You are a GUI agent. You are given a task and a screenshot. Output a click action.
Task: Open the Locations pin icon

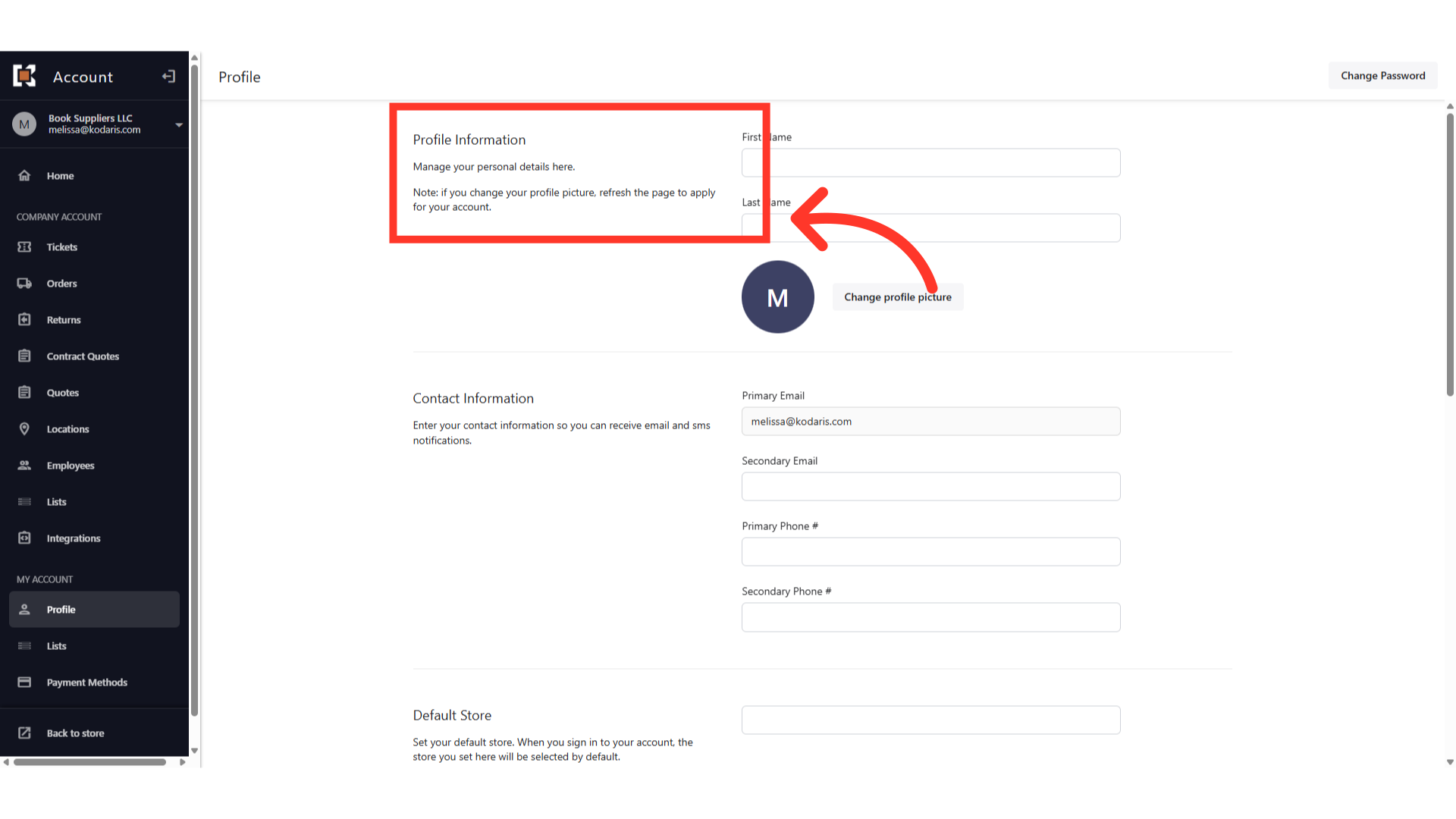point(24,429)
